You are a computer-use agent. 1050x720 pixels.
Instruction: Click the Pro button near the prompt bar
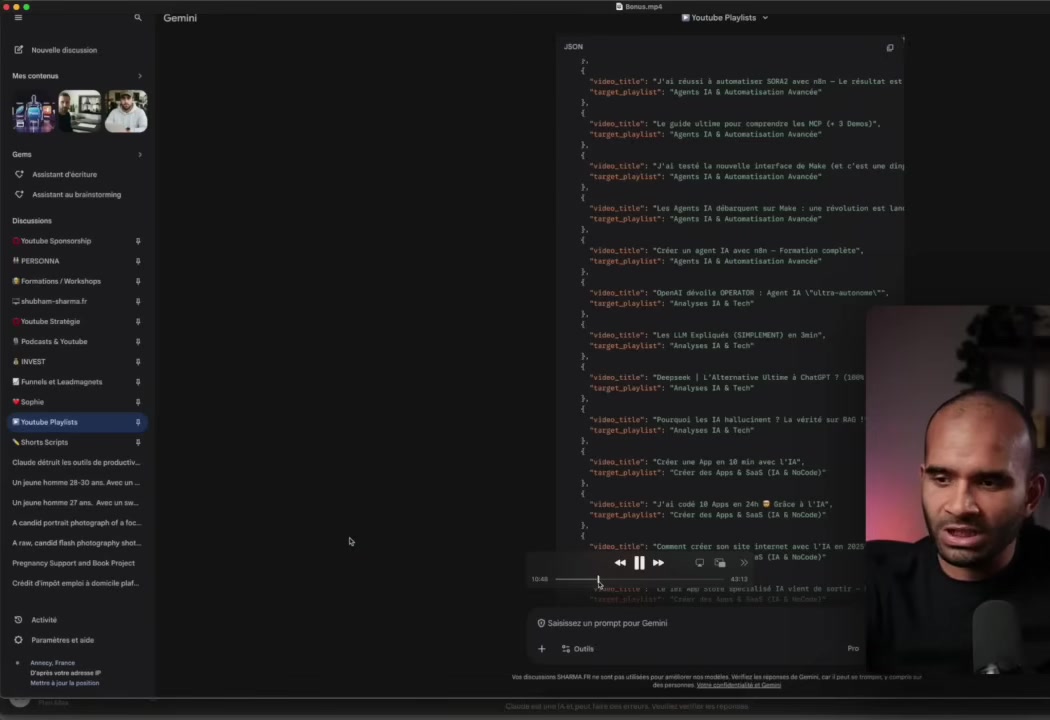tap(853, 648)
